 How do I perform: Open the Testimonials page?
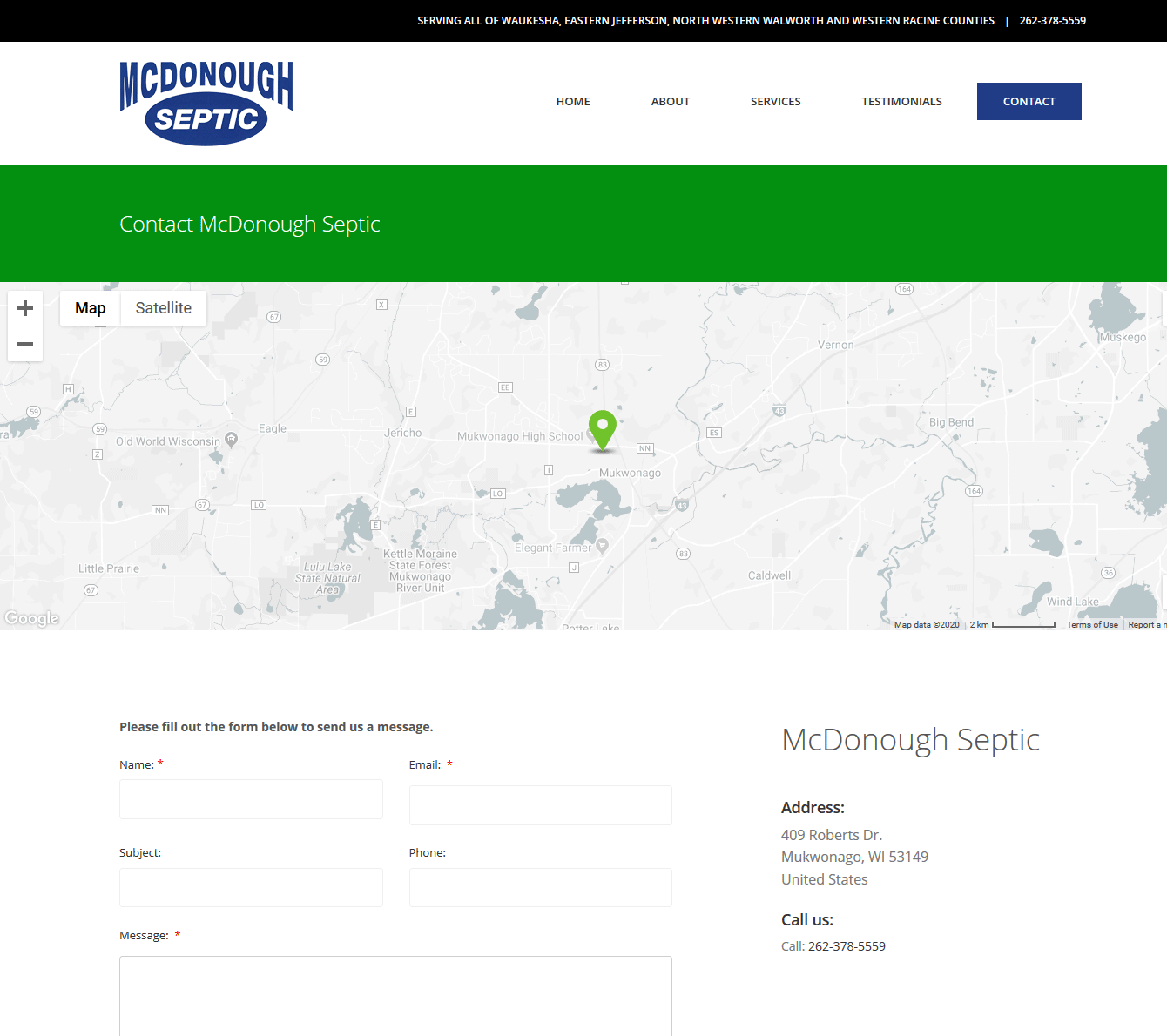click(x=902, y=101)
